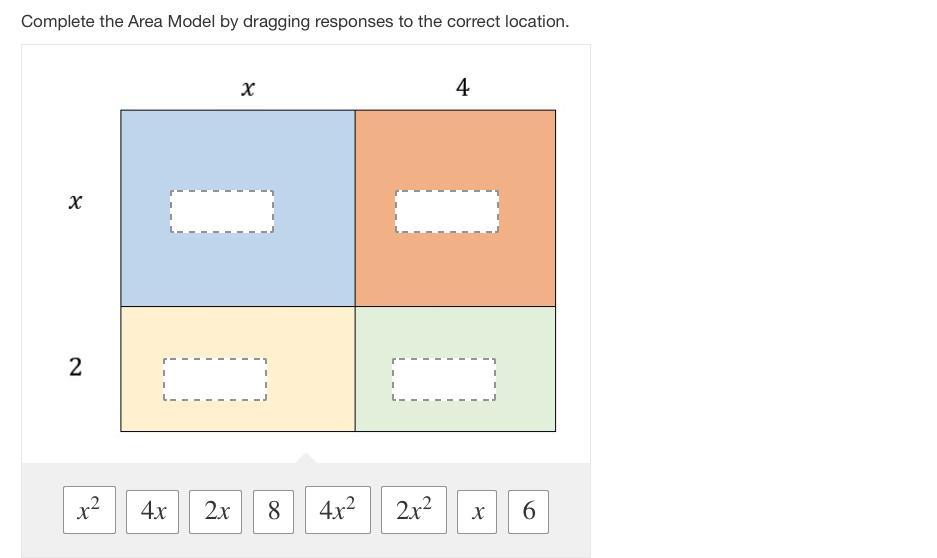Select the 6 answer tile

pyautogui.click(x=528, y=511)
